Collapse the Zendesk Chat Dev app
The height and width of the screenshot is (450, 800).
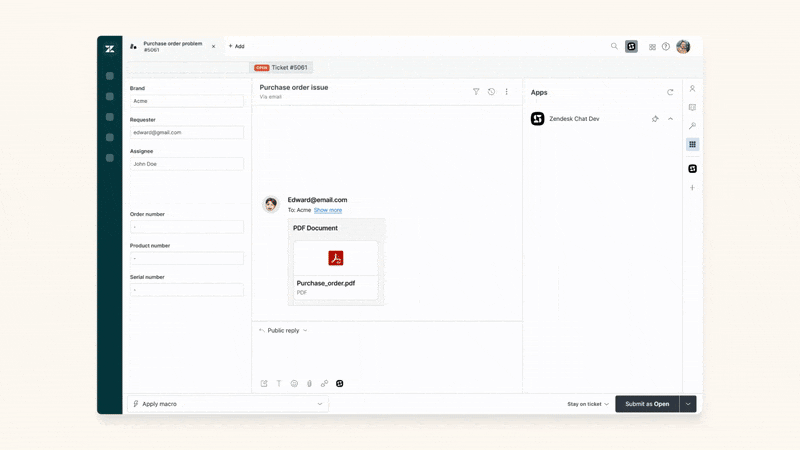click(670, 119)
